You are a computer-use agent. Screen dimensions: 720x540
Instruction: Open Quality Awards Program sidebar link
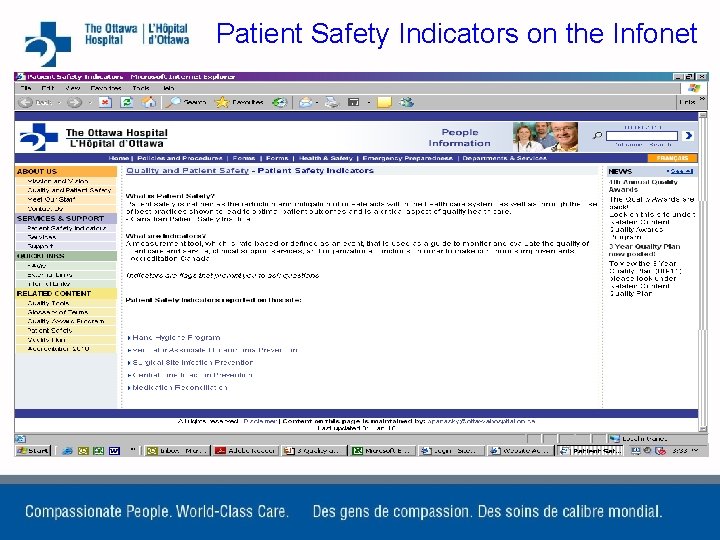(66, 321)
